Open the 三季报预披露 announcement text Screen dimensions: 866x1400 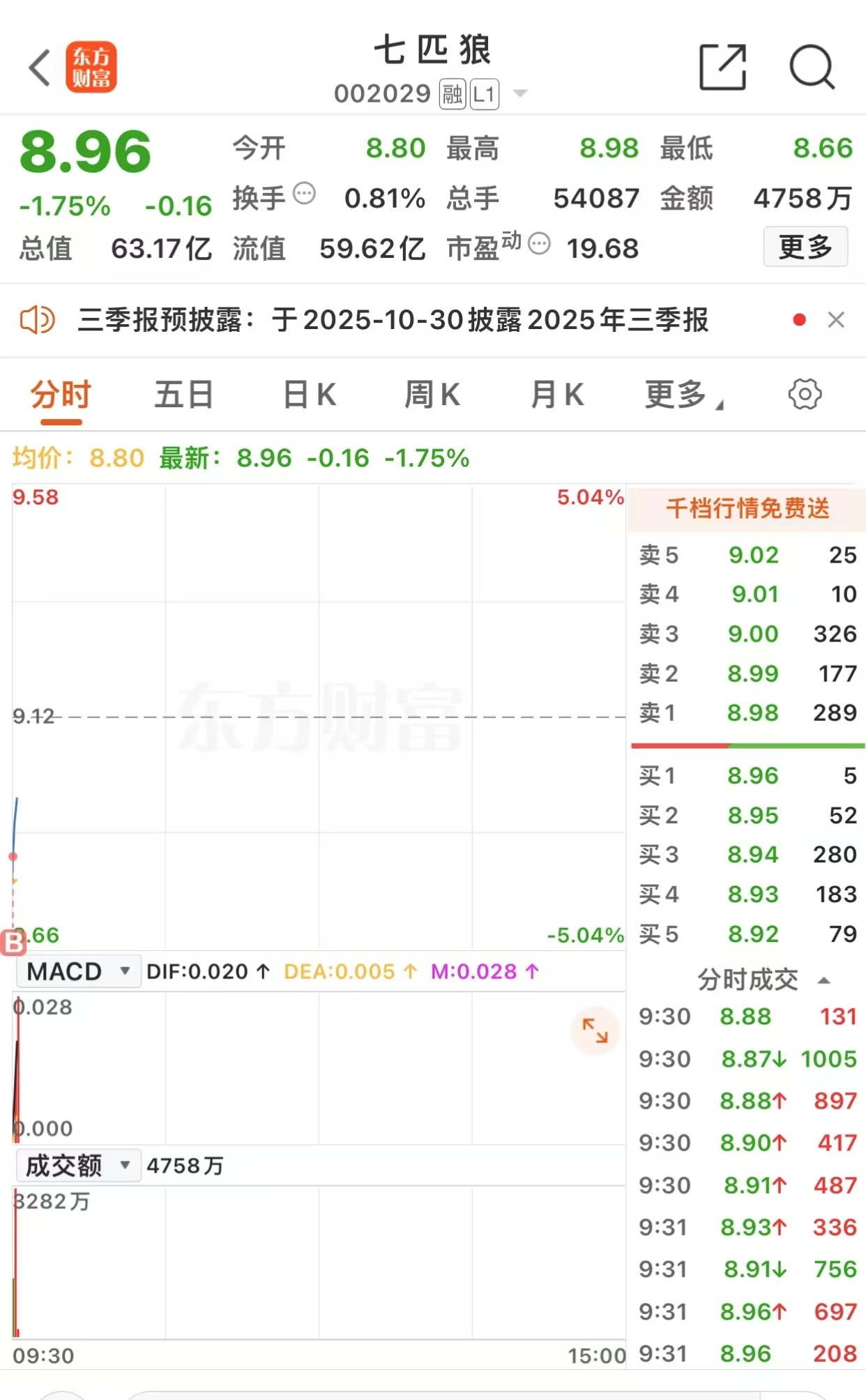393,320
